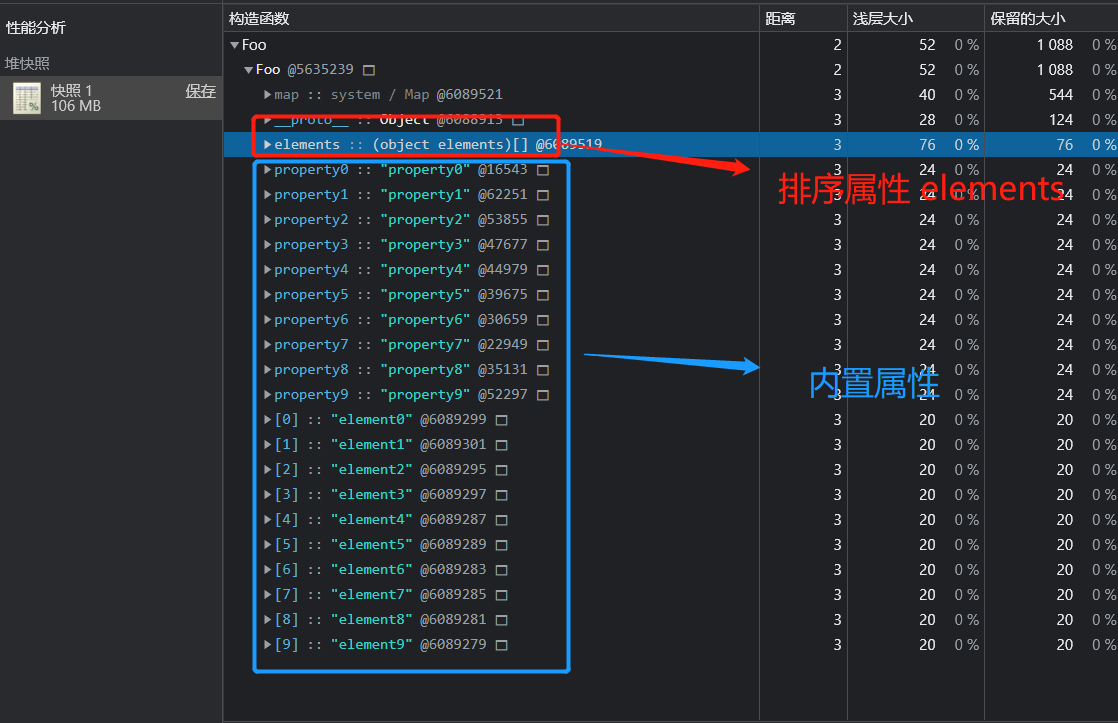Expand the [5] :: "element5" row

click(267, 545)
